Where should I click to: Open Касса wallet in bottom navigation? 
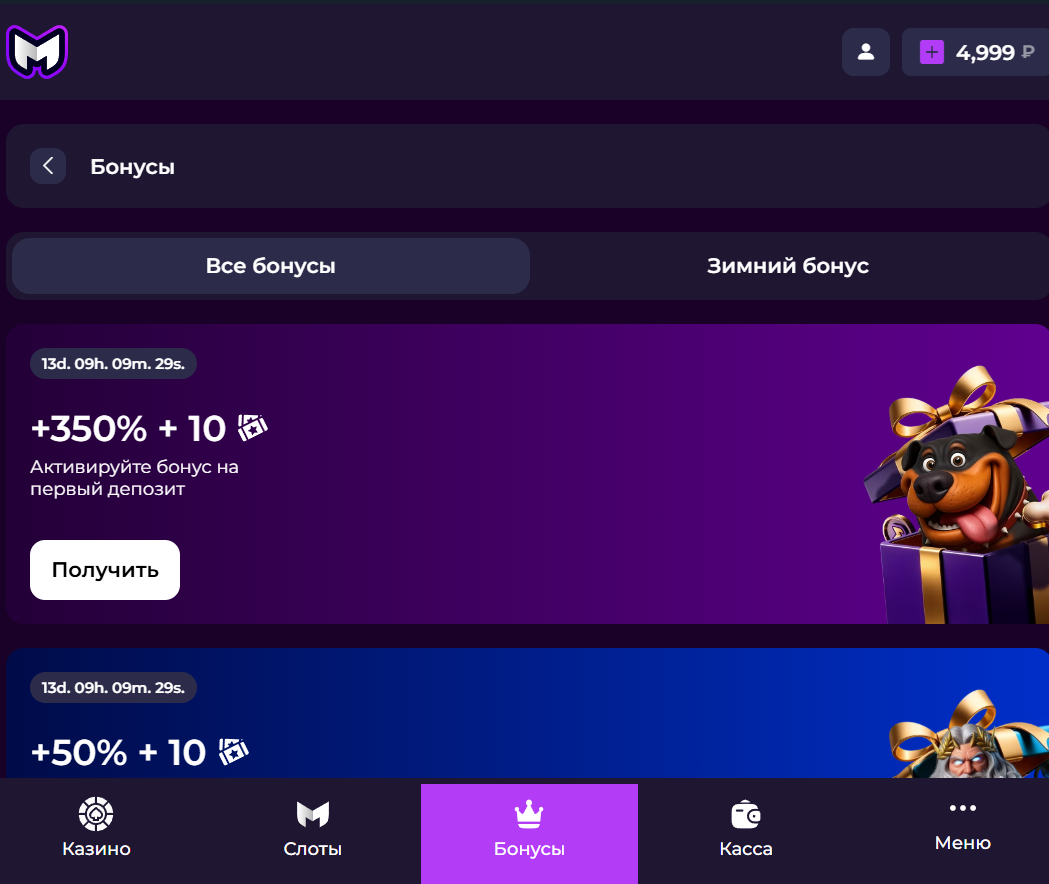click(746, 828)
